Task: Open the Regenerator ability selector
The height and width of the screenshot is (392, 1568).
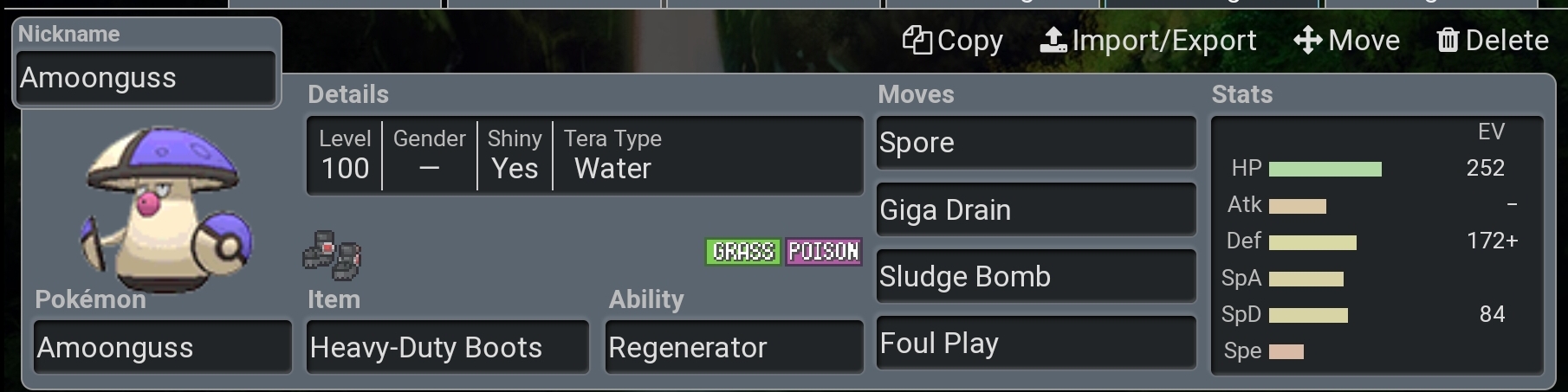Action: coord(734,347)
